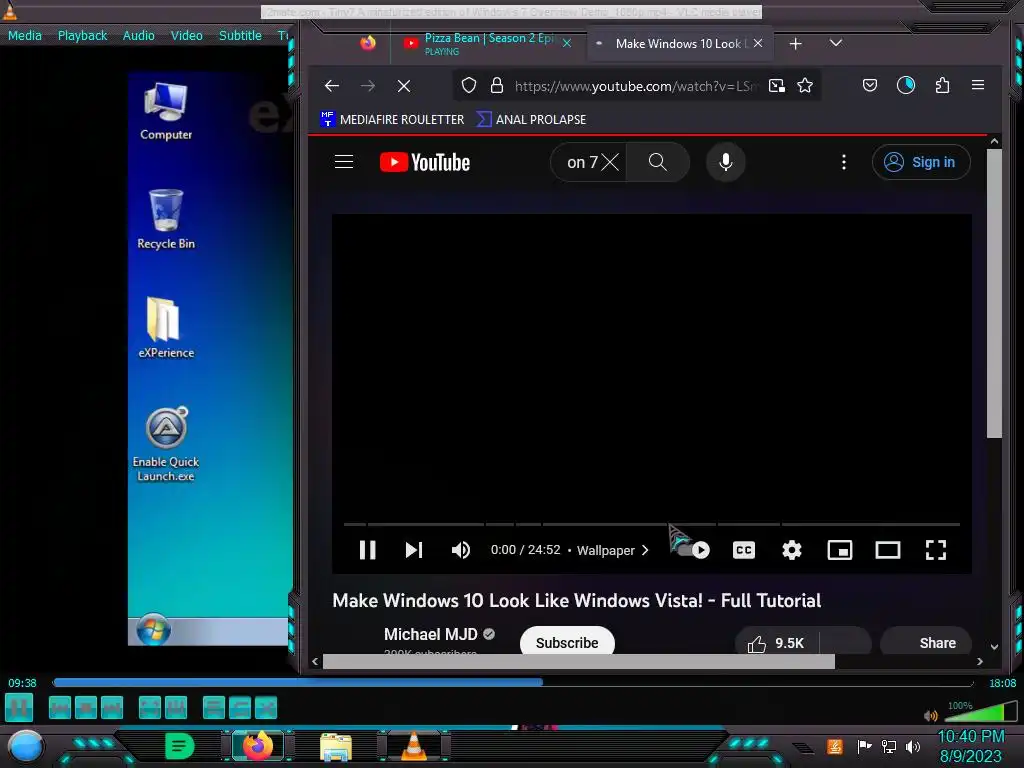1024x768 pixels.
Task: Open VLC Video menu
Action: 186,35
